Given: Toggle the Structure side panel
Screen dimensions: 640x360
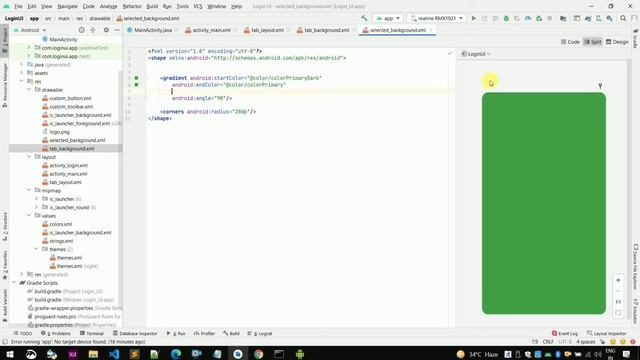Looking at the screenshot, I should click(x=4, y=226).
